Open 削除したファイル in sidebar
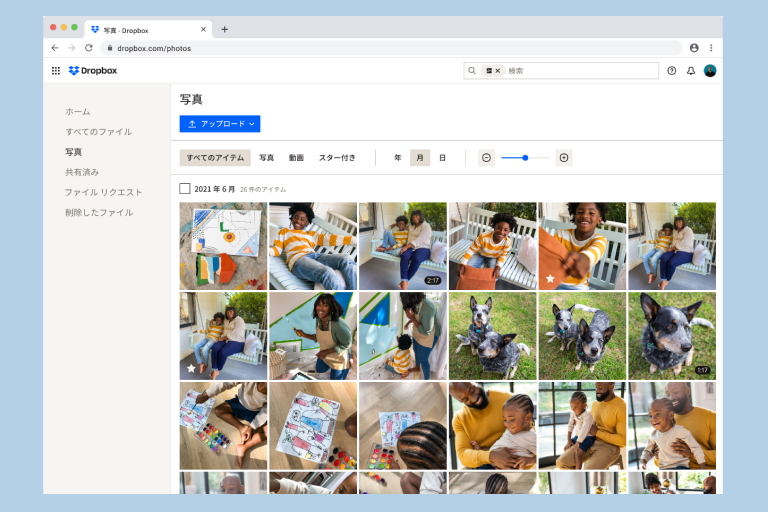Viewport: 768px width, 512px height. [x=99, y=212]
